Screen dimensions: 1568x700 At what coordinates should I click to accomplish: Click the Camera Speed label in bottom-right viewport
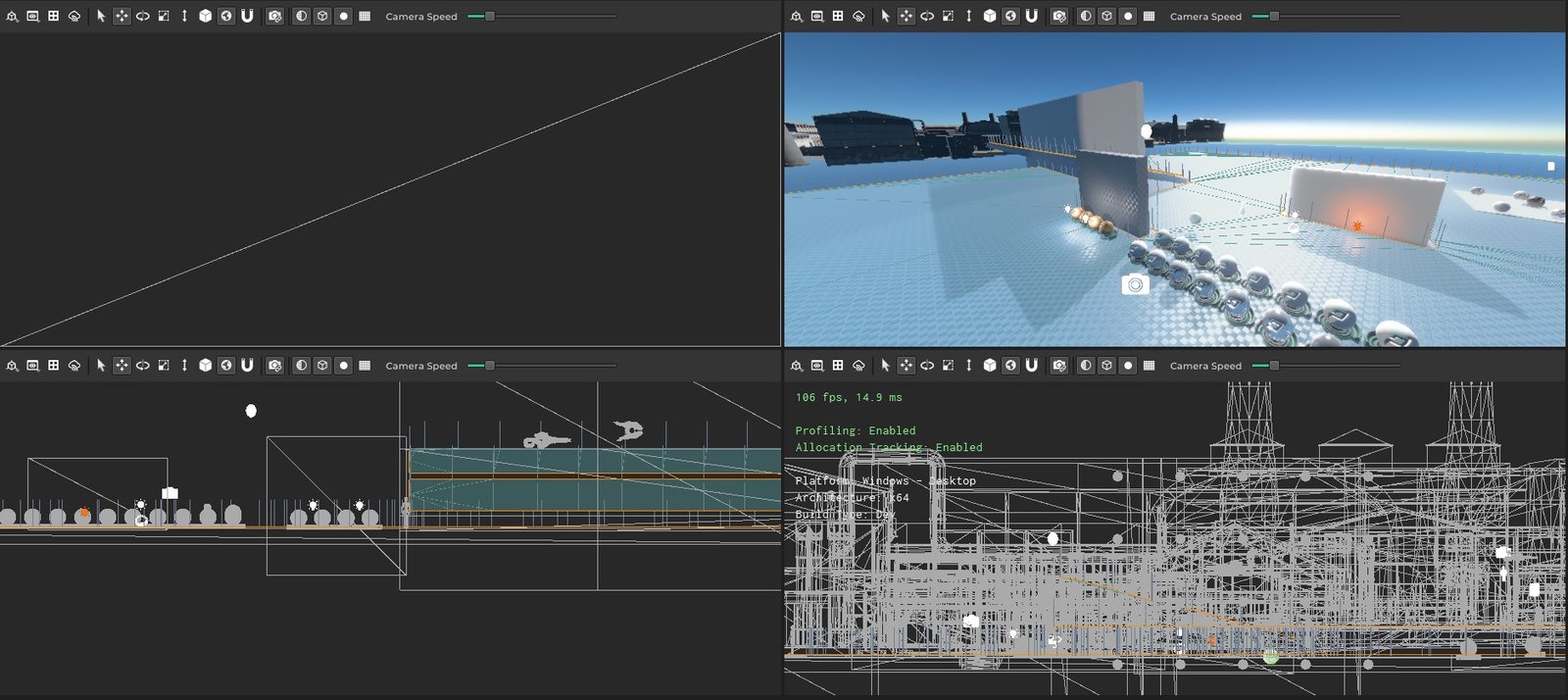[1205, 366]
